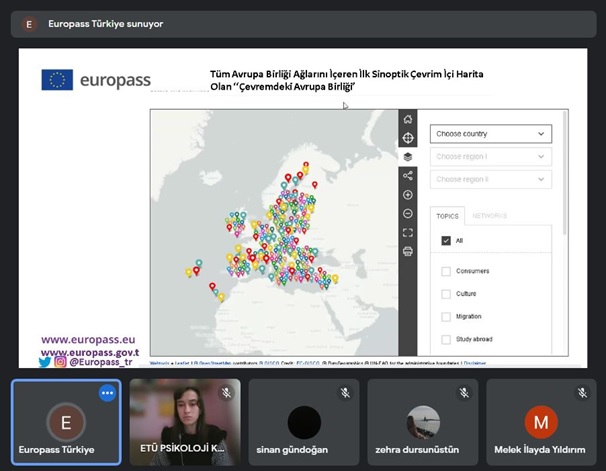The width and height of the screenshot is (606, 471).
Task: Click the print map icon
Action: 408,252
